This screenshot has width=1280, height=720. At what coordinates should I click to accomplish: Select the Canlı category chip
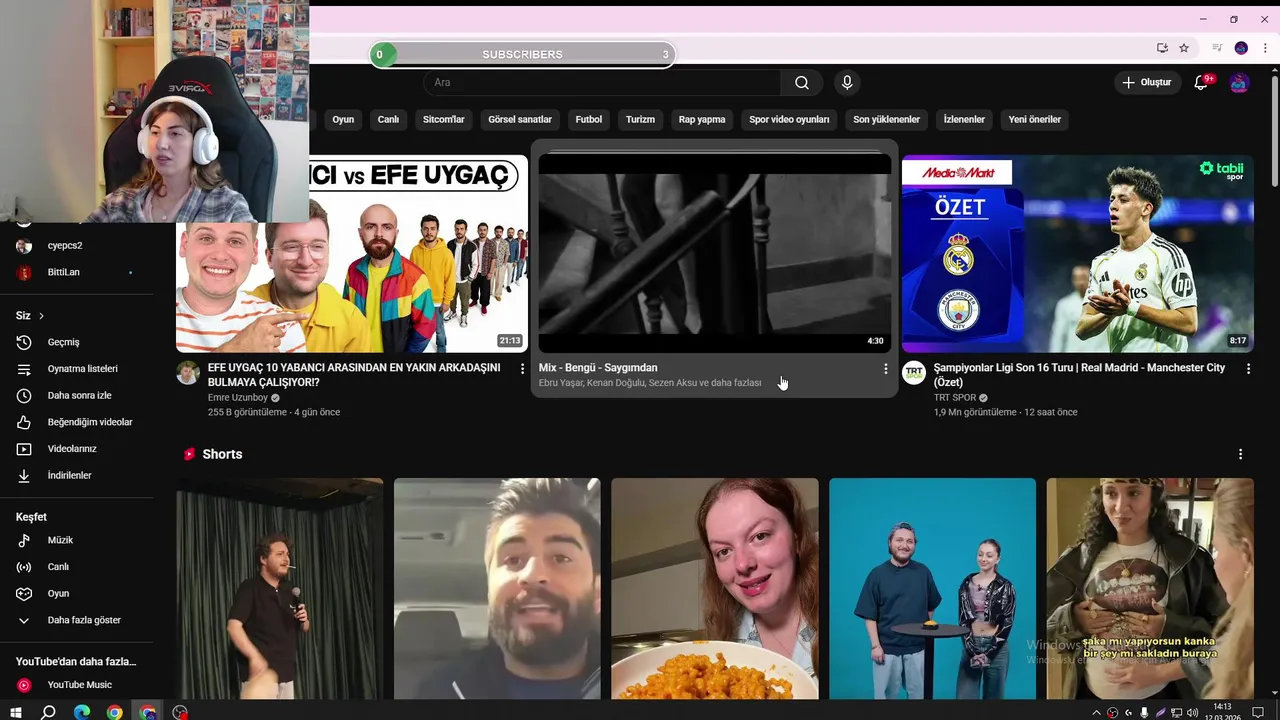tap(388, 119)
